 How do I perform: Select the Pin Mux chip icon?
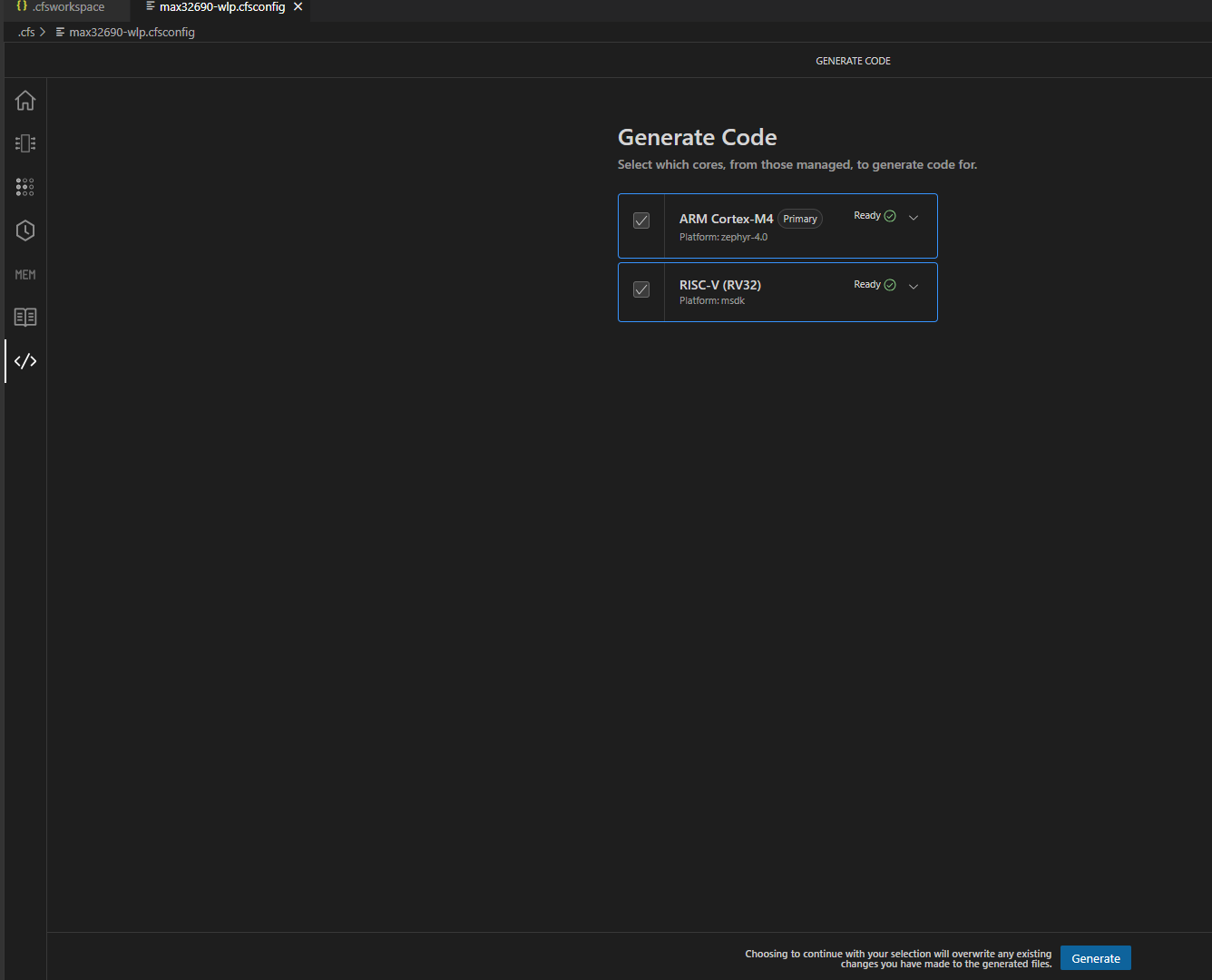pos(24,142)
